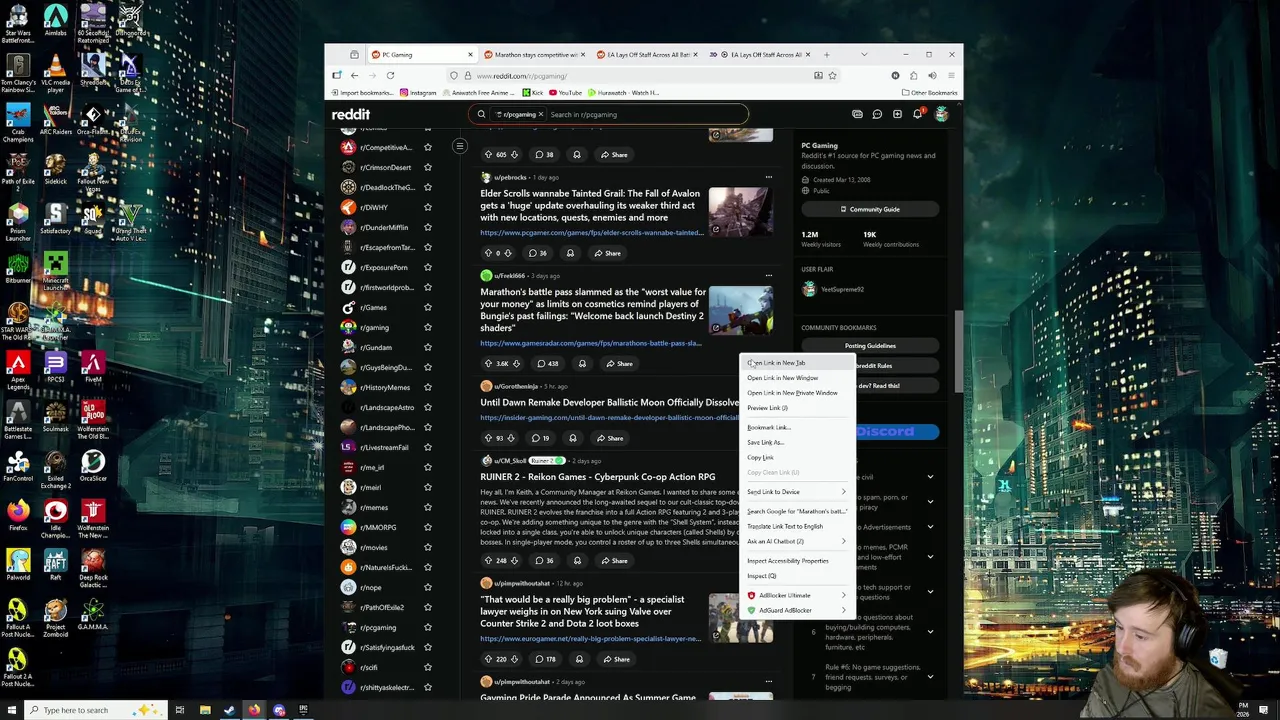The width and height of the screenshot is (1280, 720).
Task: Switch to the Marathon stays competitive tab
Action: tap(532, 54)
